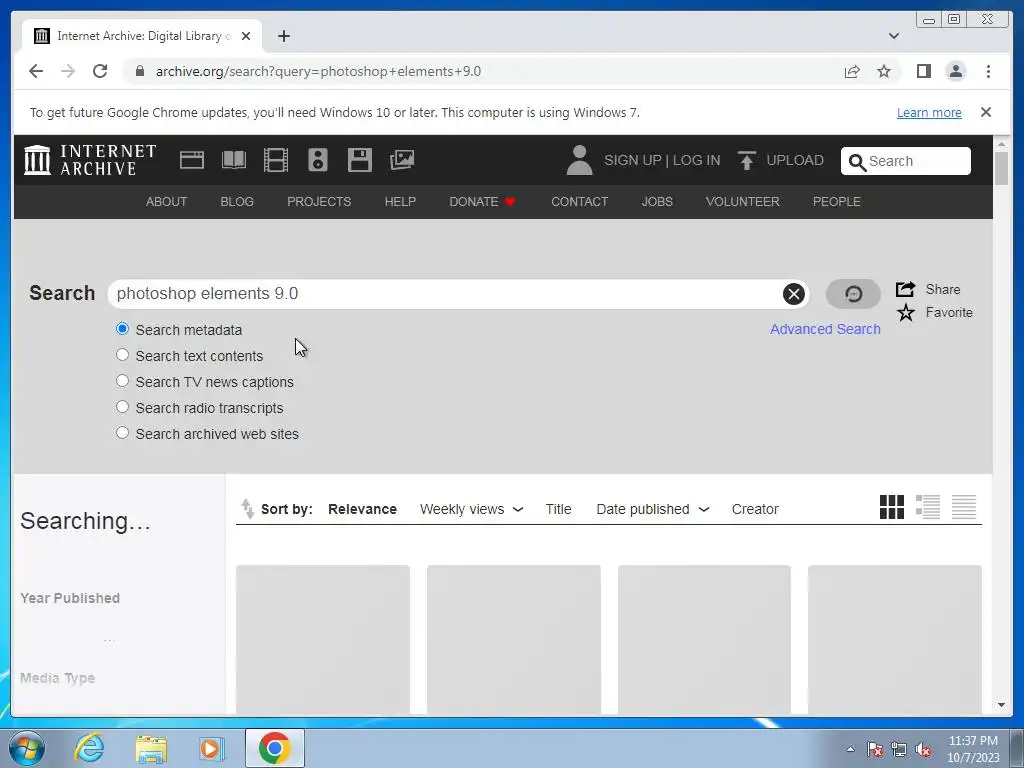Switch to extended list view

point(927,507)
